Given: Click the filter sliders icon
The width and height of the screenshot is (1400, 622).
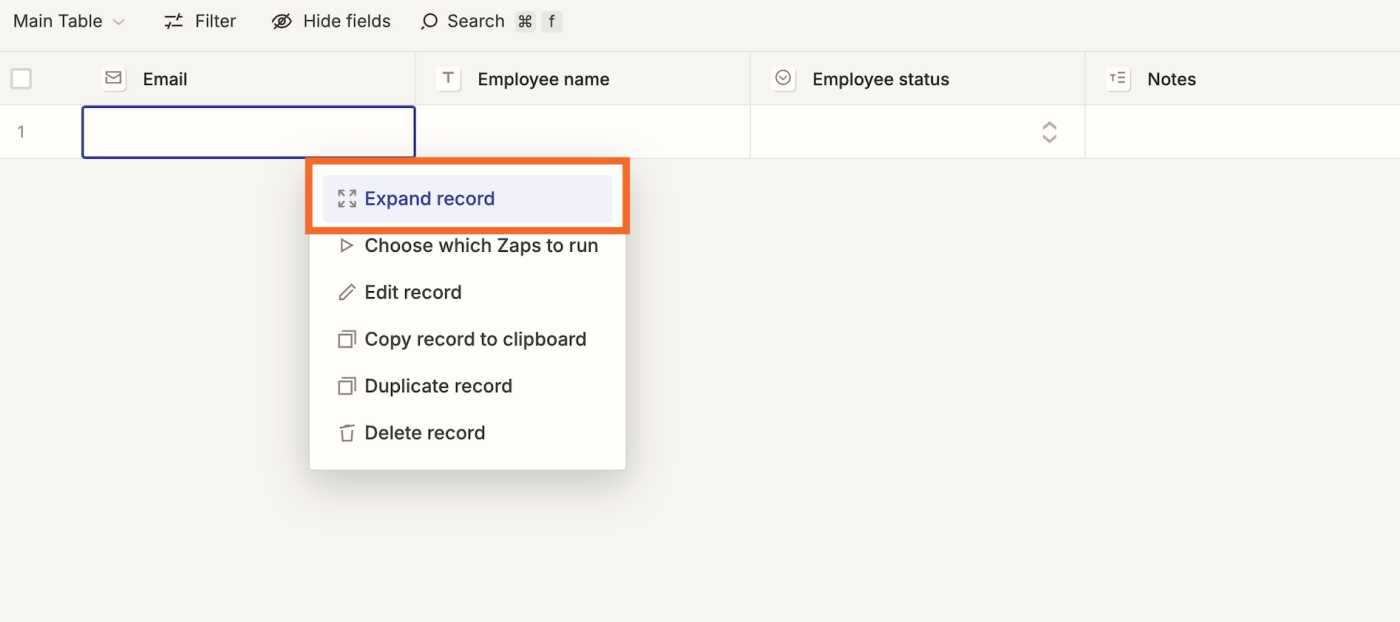Looking at the screenshot, I should click(174, 21).
